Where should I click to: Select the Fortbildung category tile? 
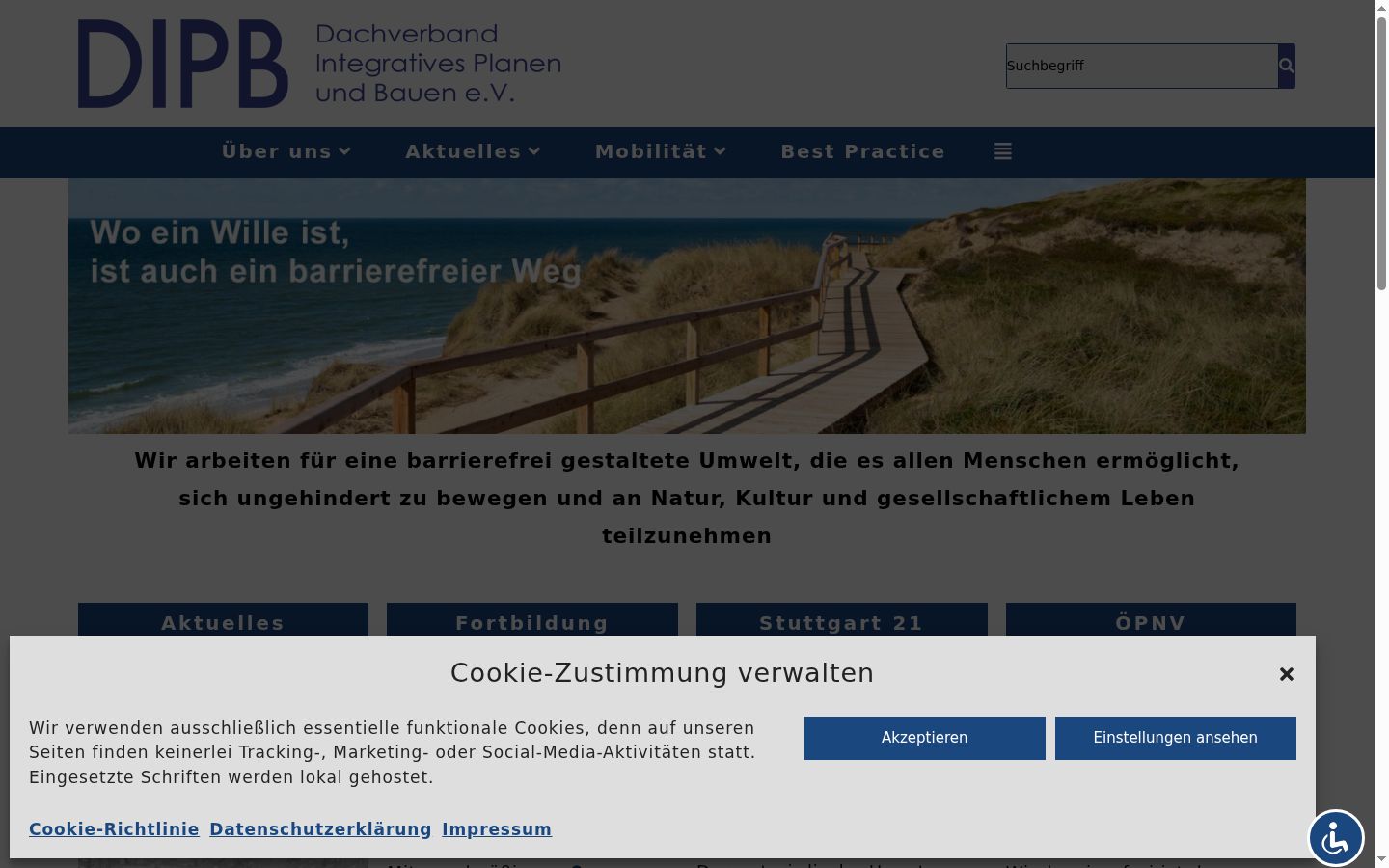click(x=532, y=620)
